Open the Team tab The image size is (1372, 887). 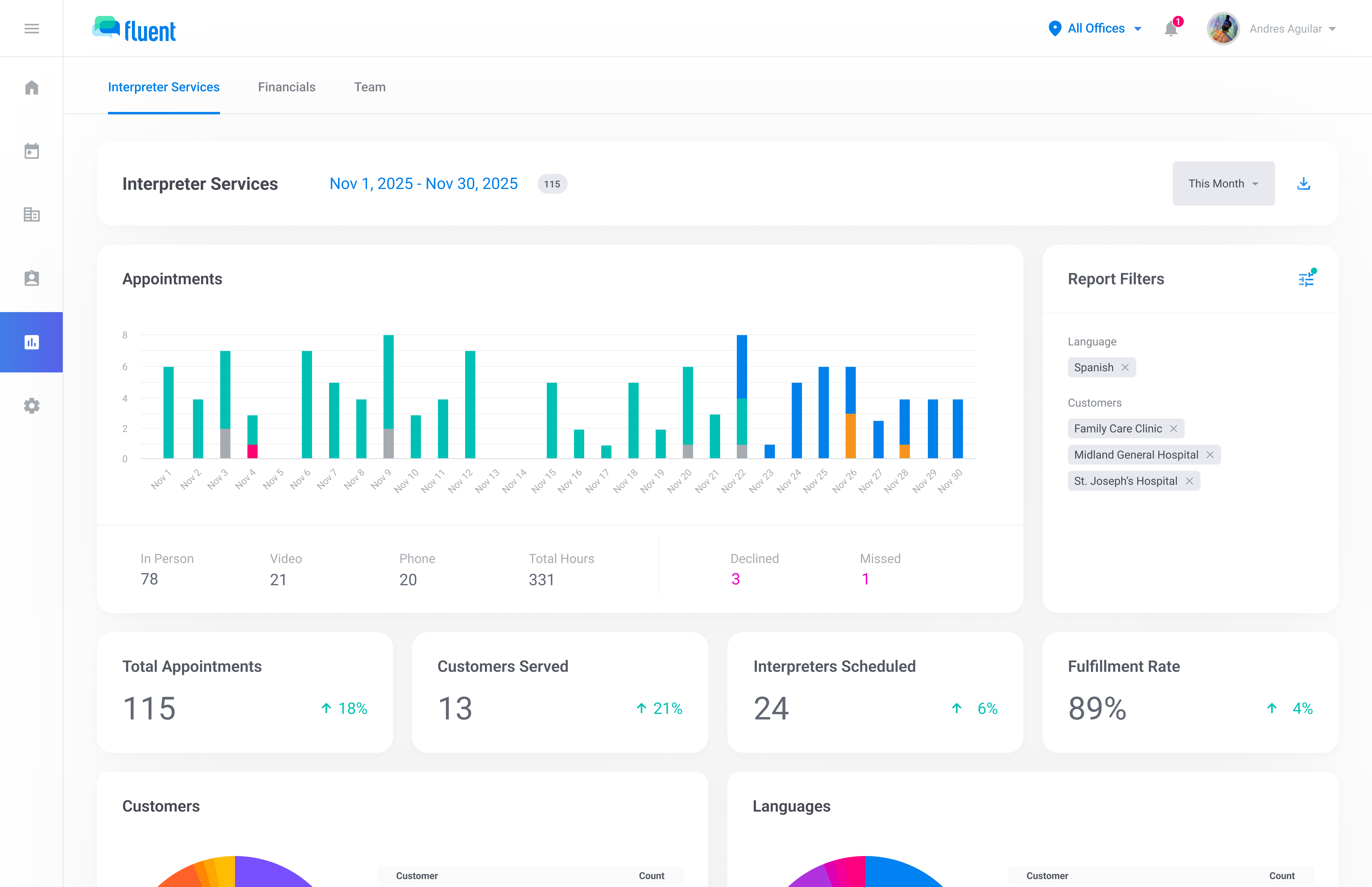pyautogui.click(x=370, y=87)
